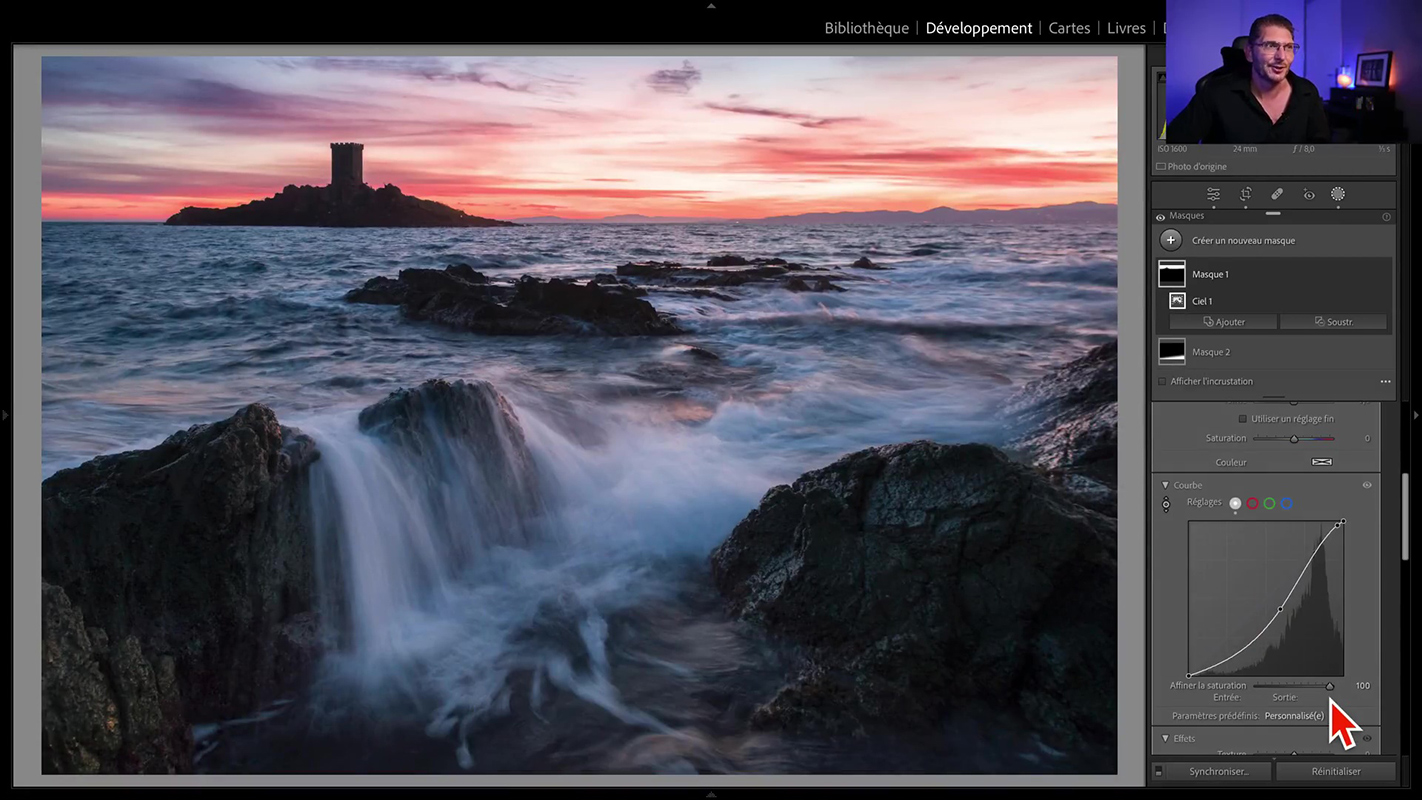Open the Edit sliders tool
1422x800 pixels.
point(1213,194)
